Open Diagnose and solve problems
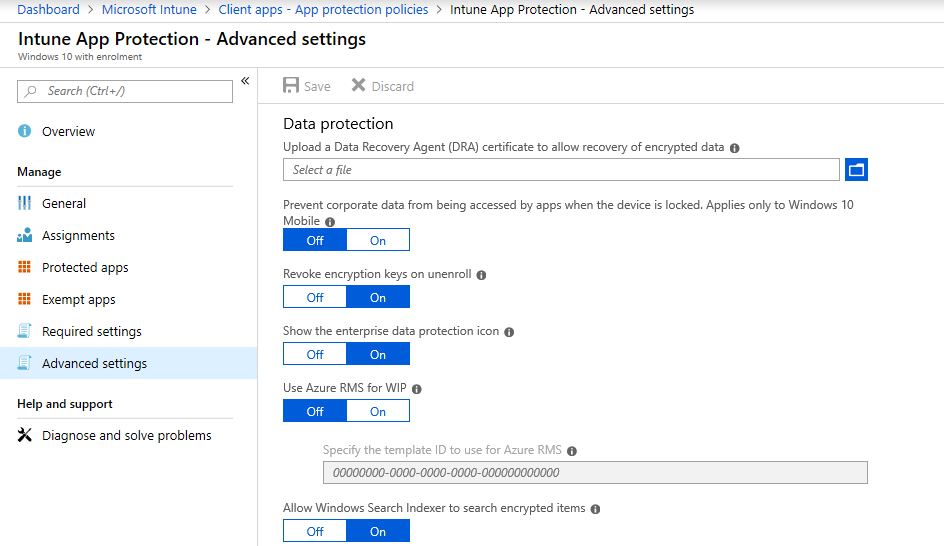This screenshot has width=944, height=546. (126, 435)
